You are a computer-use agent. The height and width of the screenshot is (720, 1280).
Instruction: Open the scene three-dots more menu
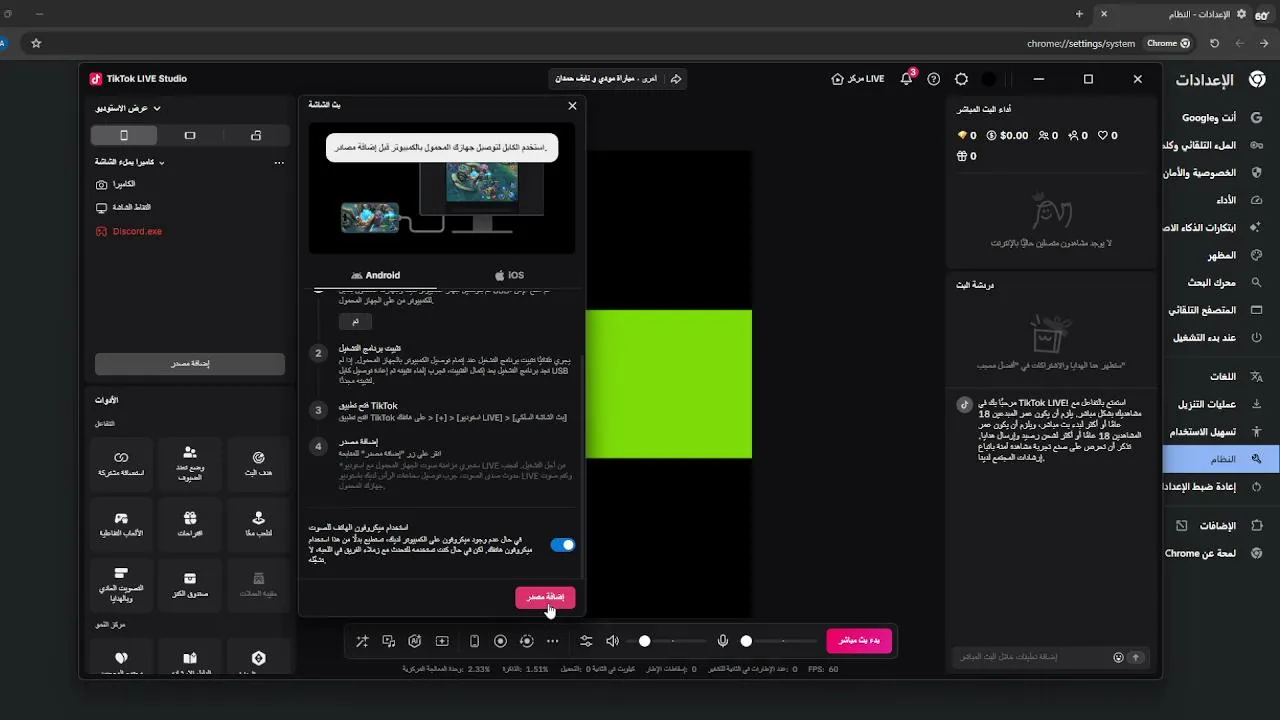tap(279, 162)
